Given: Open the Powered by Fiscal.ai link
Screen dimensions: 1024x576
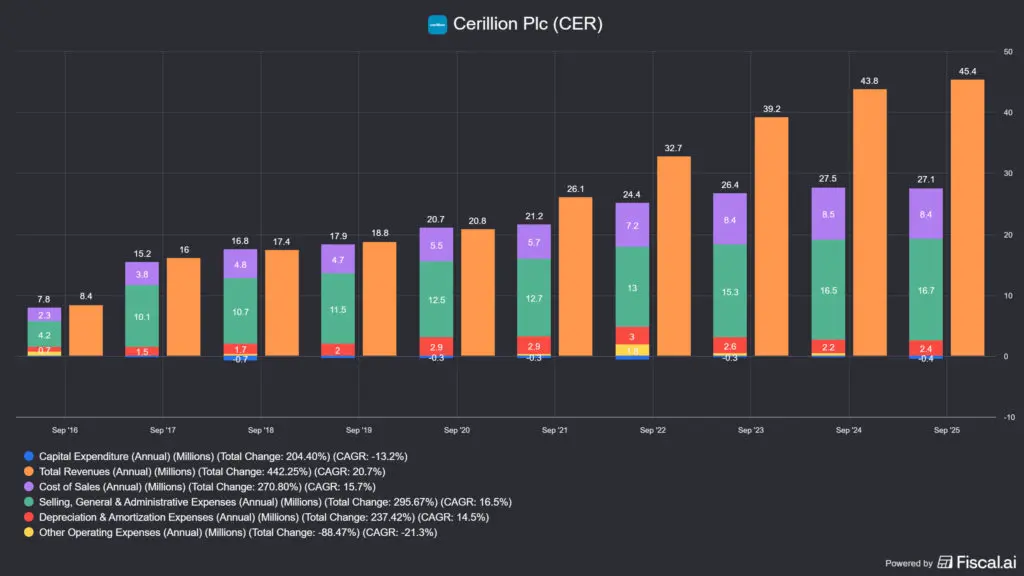Looking at the screenshot, I should [950, 562].
